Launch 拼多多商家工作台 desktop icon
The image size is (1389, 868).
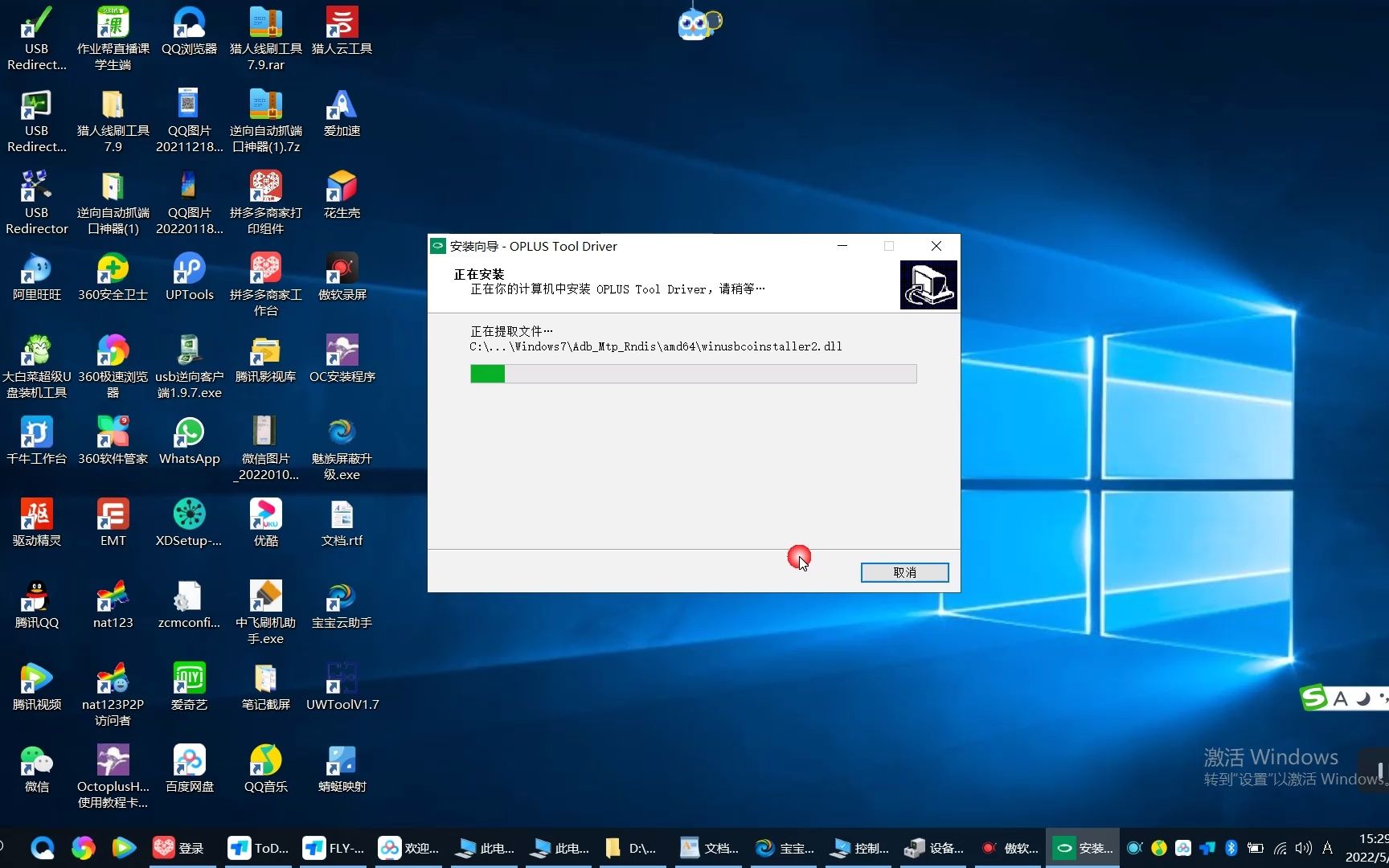[x=265, y=285]
